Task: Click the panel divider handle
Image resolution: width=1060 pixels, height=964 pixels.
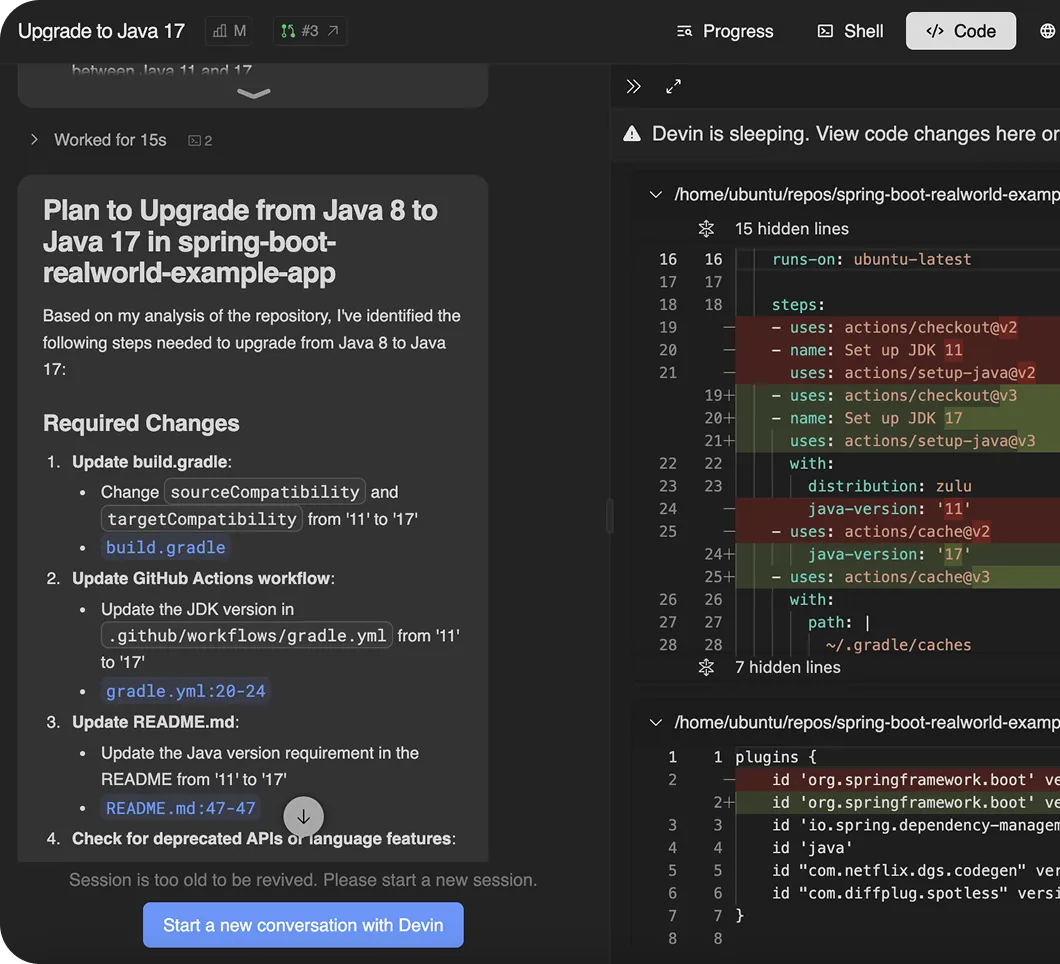Action: [610, 516]
